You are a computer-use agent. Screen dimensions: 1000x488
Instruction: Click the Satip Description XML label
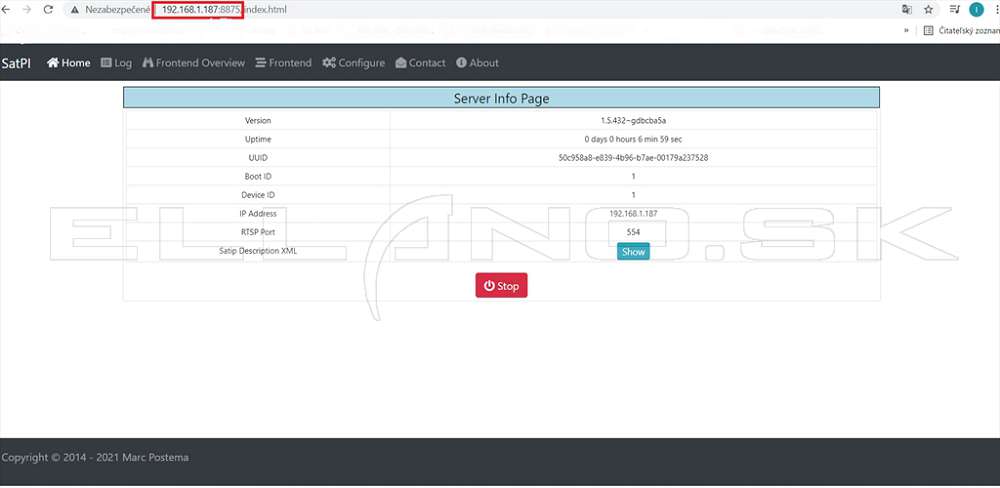pyautogui.click(x=258, y=251)
